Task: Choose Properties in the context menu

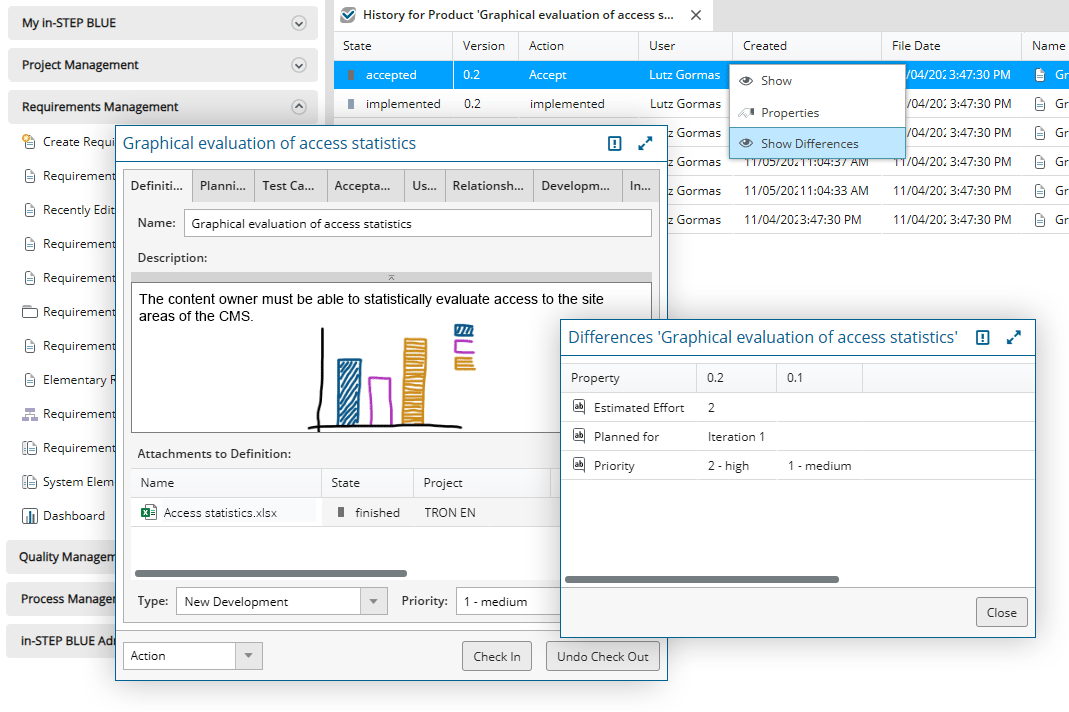Action: tap(789, 113)
